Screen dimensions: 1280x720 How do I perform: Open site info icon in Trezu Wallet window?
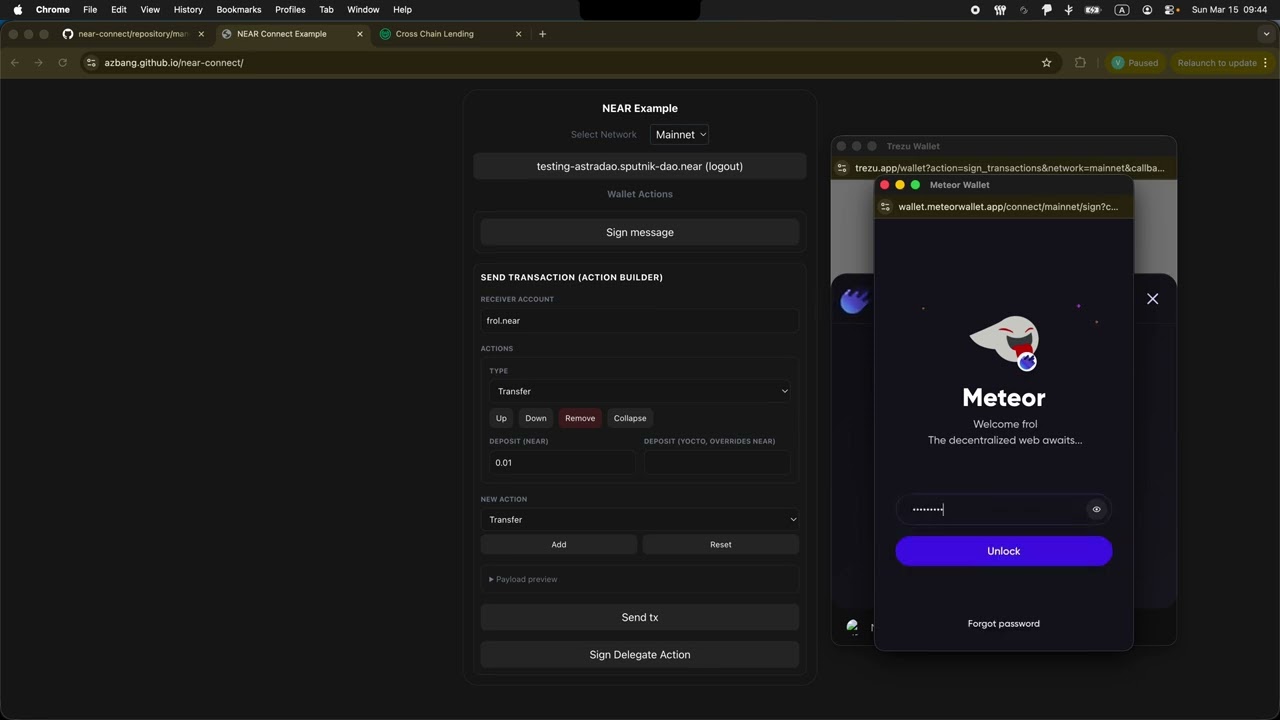coord(842,168)
